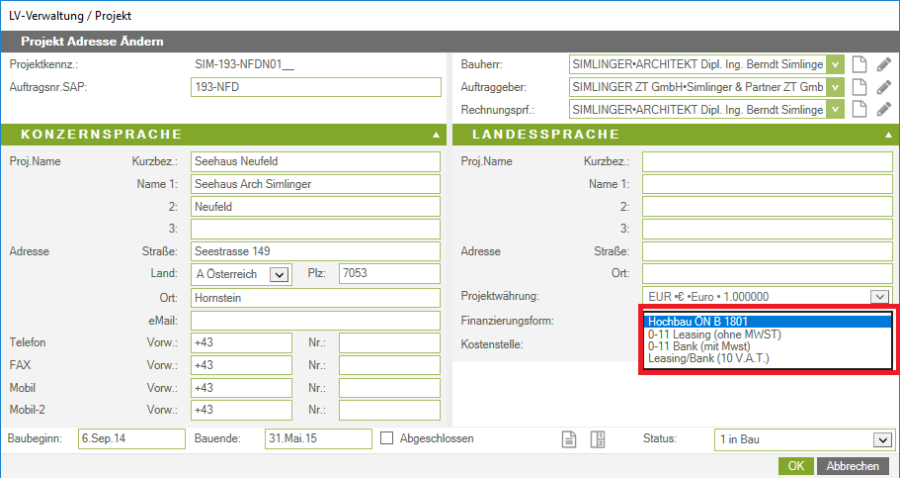Choose 0-11 Leasing (ohne MWST) option
Viewport: 900px width, 478px height.
tap(765, 333)
